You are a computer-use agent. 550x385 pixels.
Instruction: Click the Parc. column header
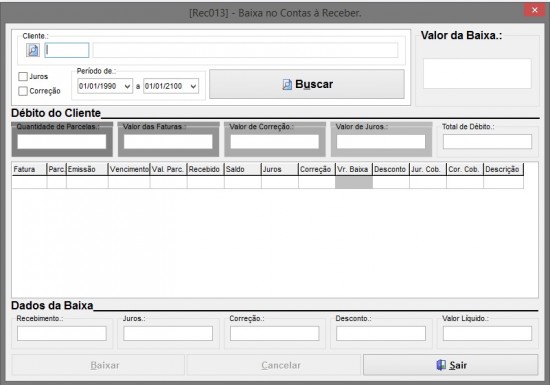coord(56,169)
